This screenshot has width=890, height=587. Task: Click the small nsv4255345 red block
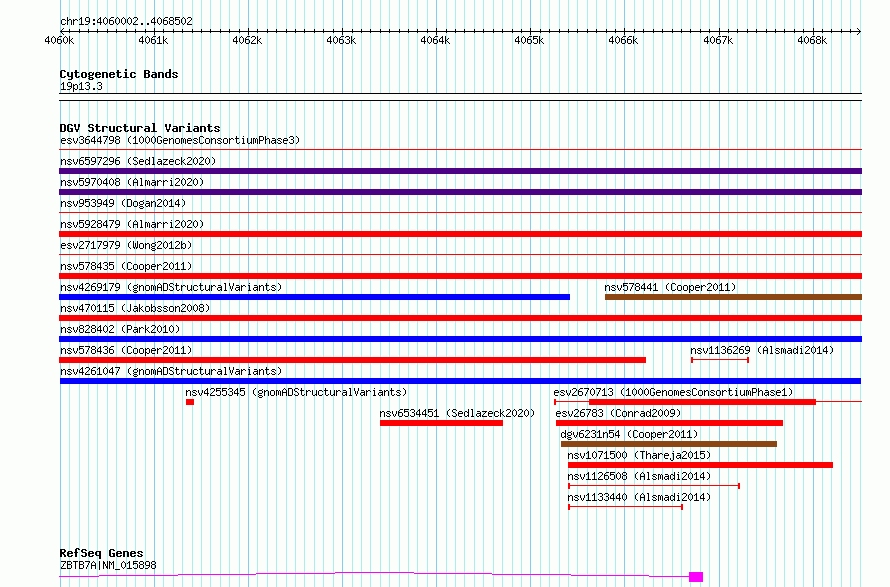tap(190, 402)
